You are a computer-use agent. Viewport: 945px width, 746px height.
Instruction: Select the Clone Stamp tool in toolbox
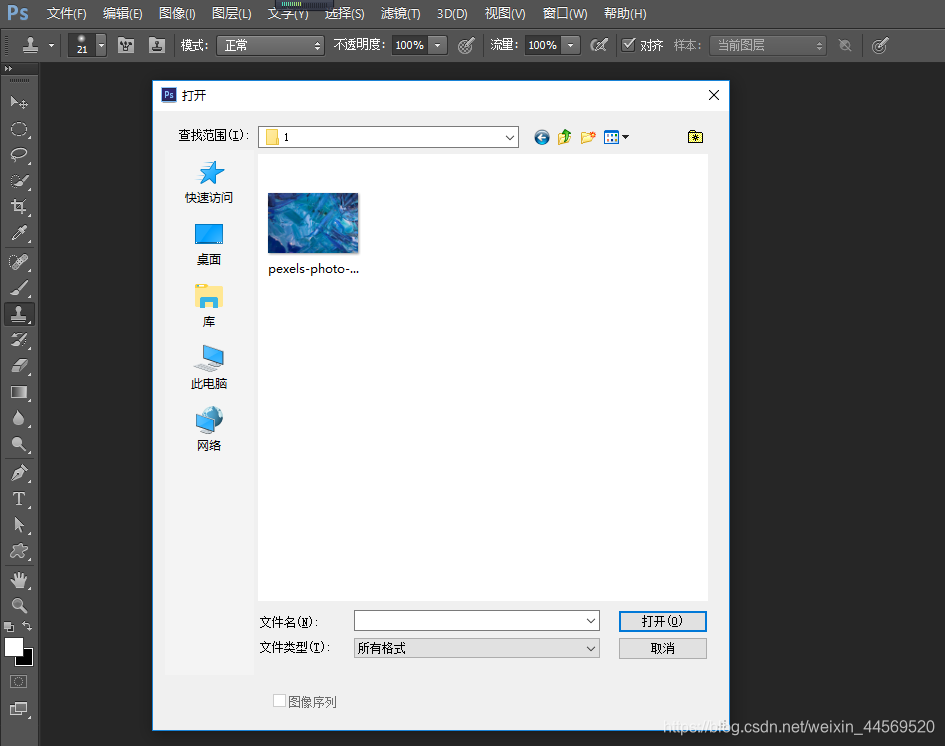[19, 314]
